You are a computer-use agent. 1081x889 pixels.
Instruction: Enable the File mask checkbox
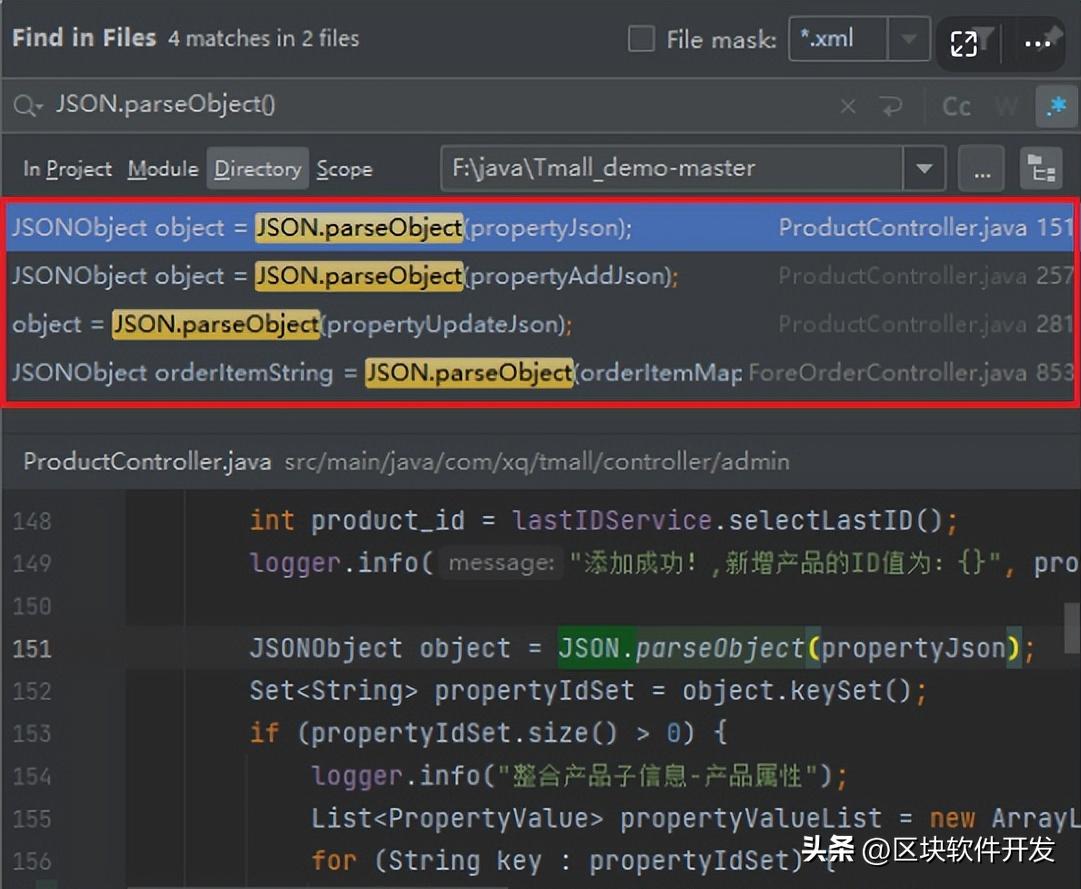(x=641, y=40)
